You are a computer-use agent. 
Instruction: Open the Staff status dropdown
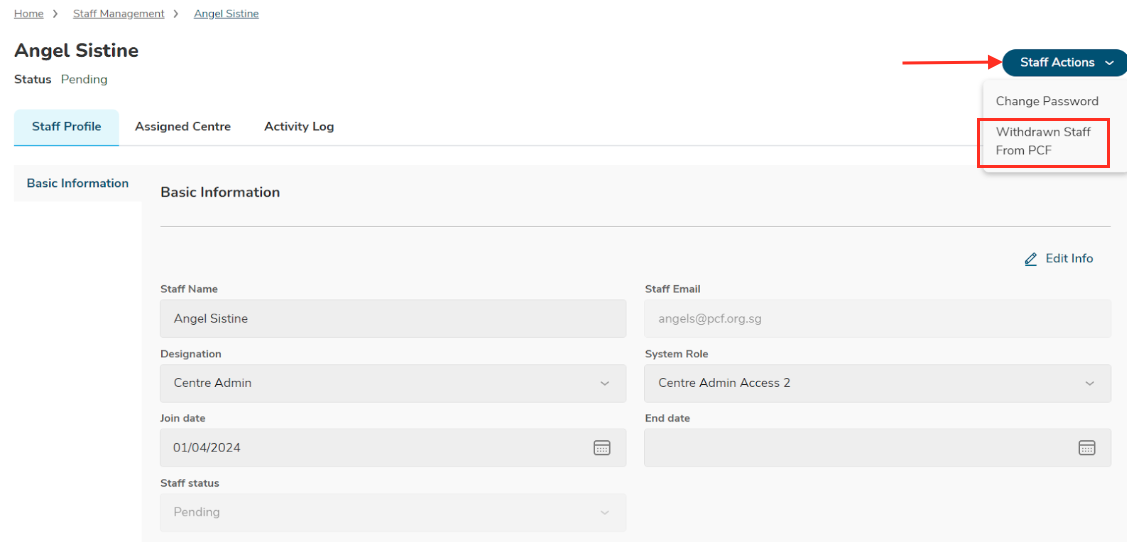coord(393,512)
